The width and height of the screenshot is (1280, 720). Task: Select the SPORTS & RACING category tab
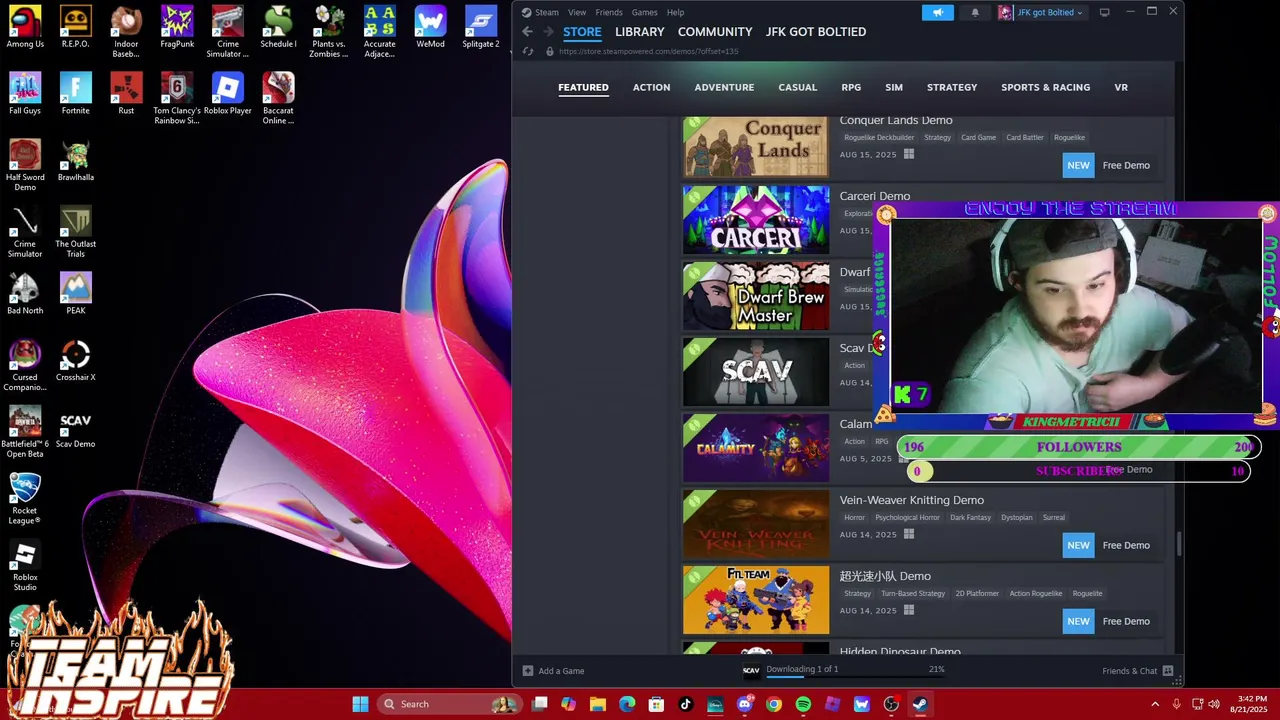pyautogui.click(x=1045, y=87)
